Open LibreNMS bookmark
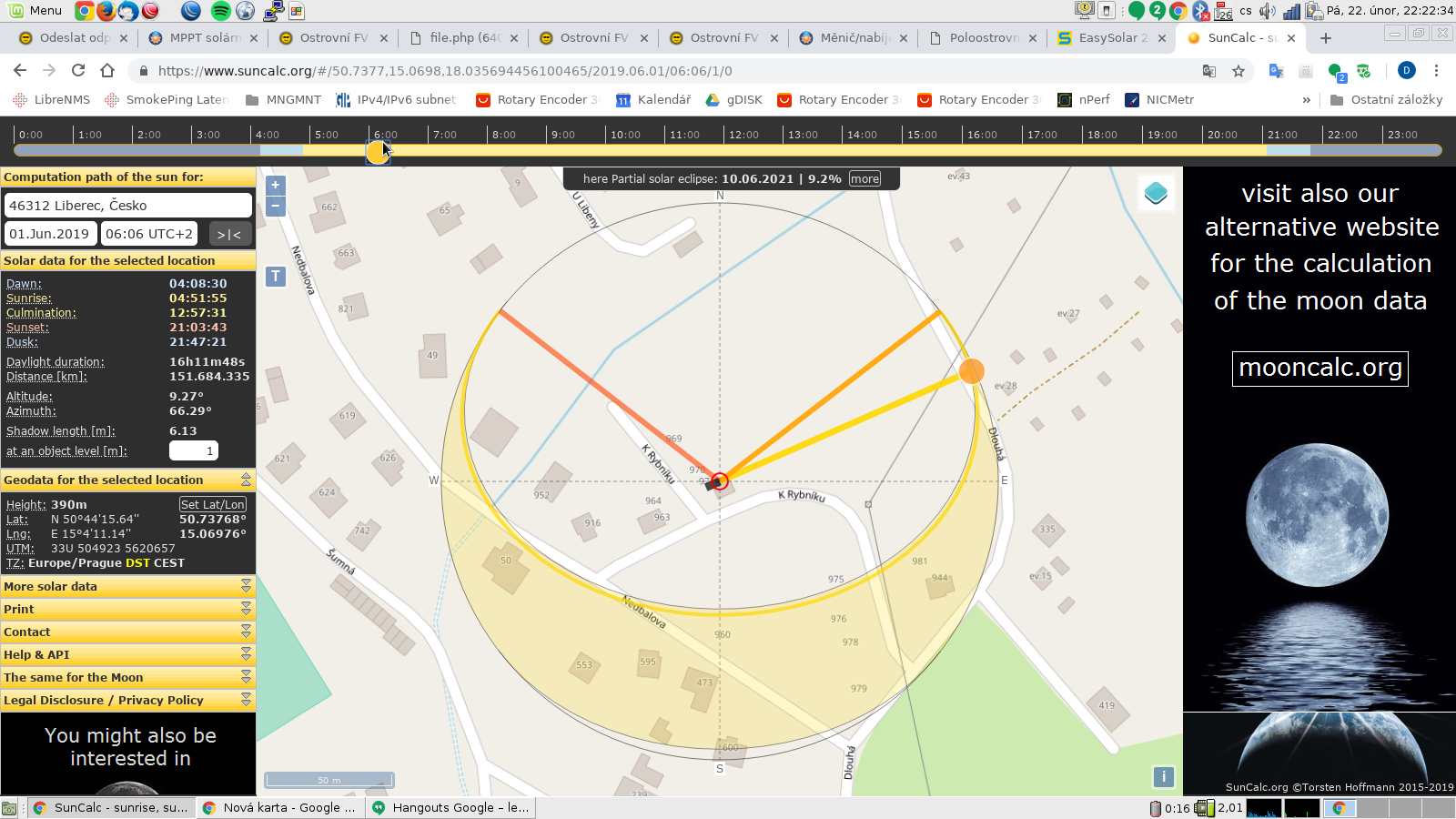This screenshot has height=819, width=1456. pos(52,100)
